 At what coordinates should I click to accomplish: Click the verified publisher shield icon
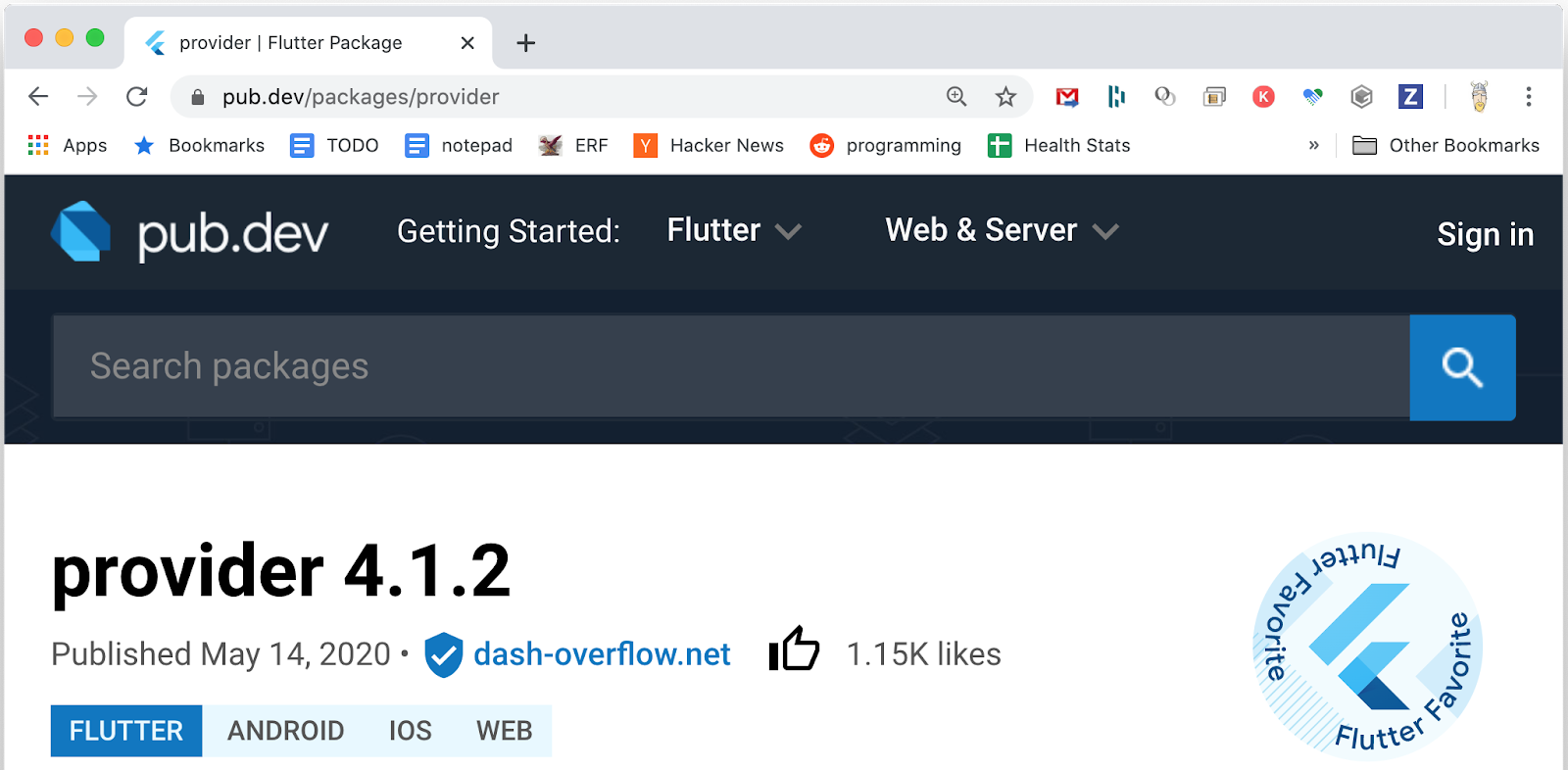pyautogui.click(x=443, y=654)
